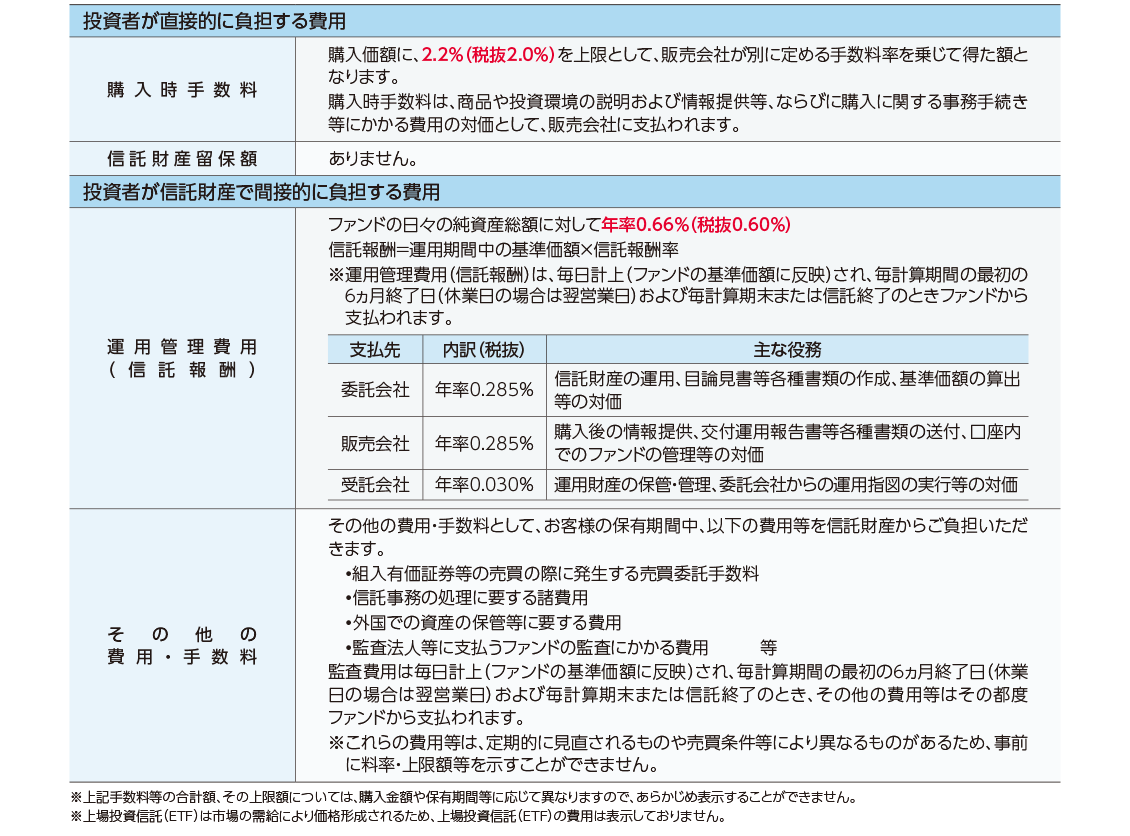Click the 年率0.285% rate in 委託会社 row
This screenshot has height=836, width=1130.
point(483,390)
